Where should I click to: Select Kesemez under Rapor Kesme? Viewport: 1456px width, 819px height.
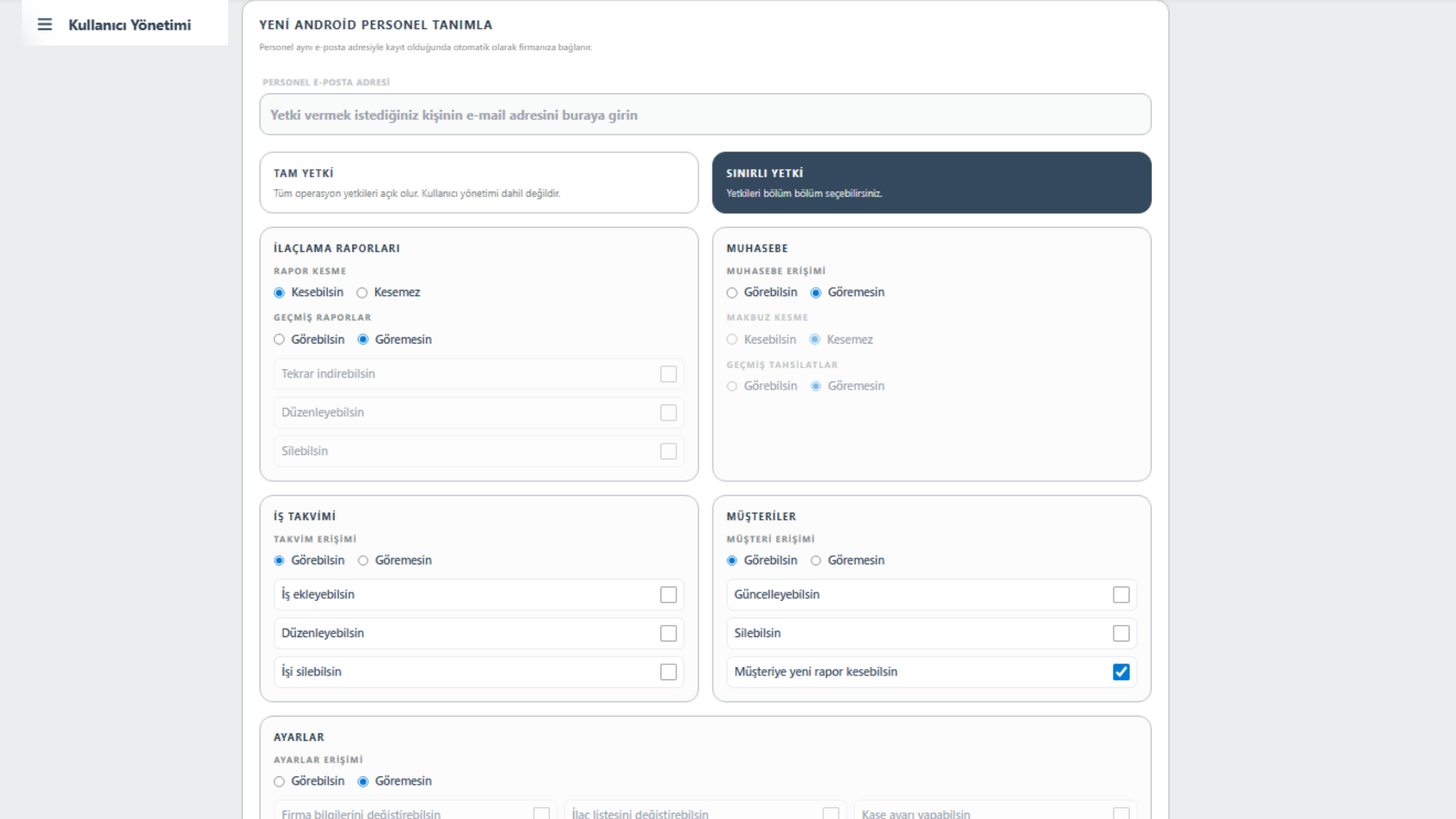point(362,293)
